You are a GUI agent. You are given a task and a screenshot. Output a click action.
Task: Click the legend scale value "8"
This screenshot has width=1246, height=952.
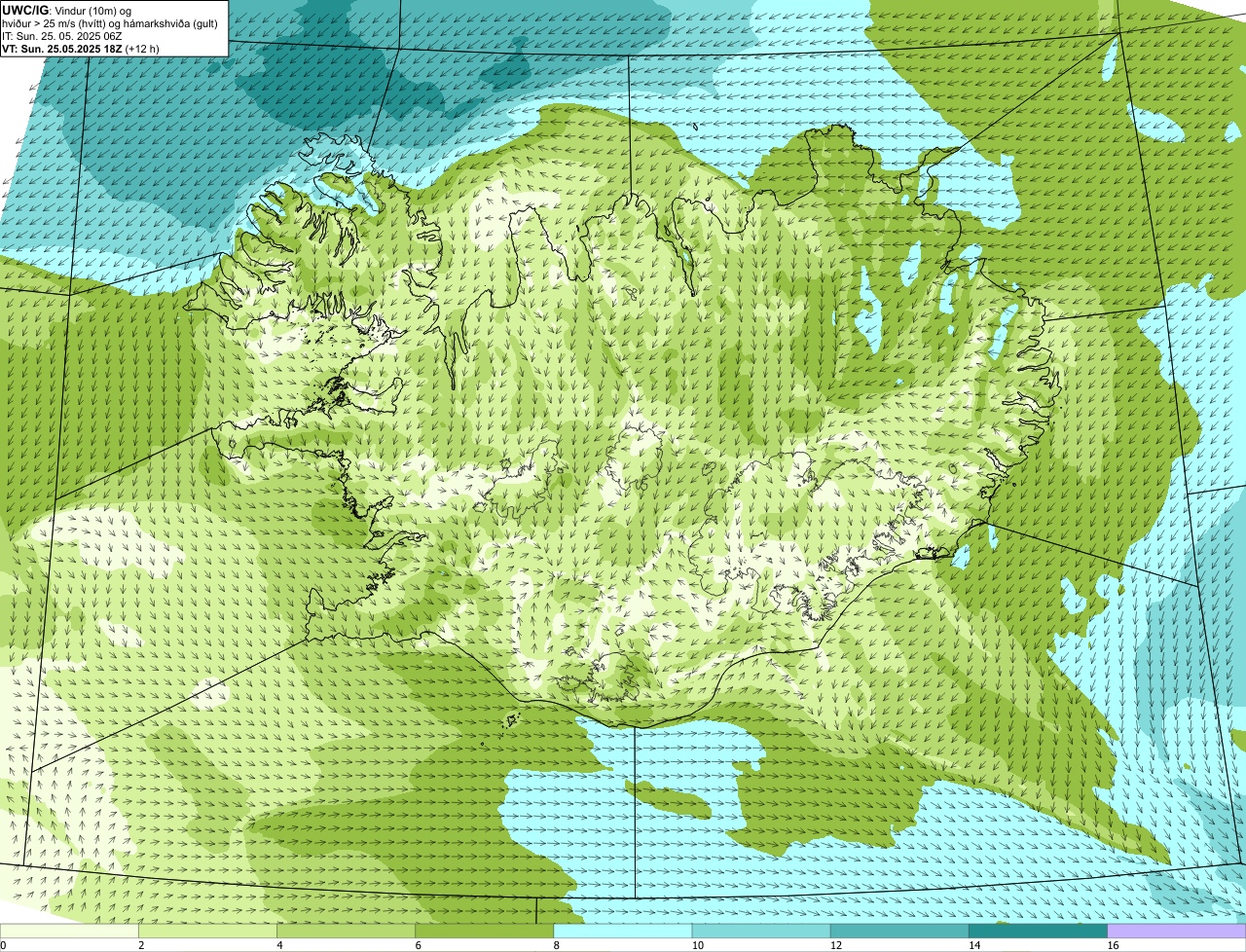click(x=556, y=945)
